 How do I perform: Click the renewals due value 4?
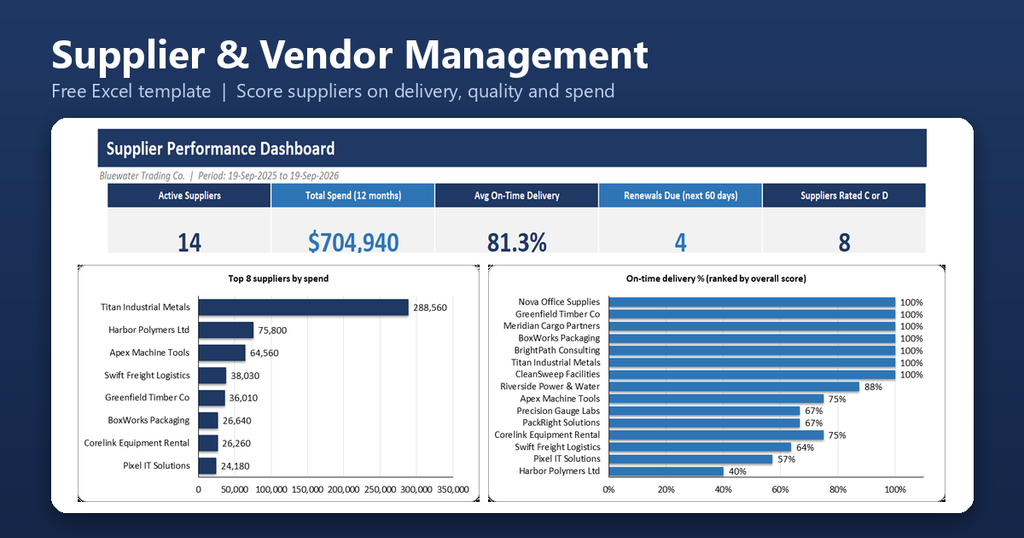(680, 242)
